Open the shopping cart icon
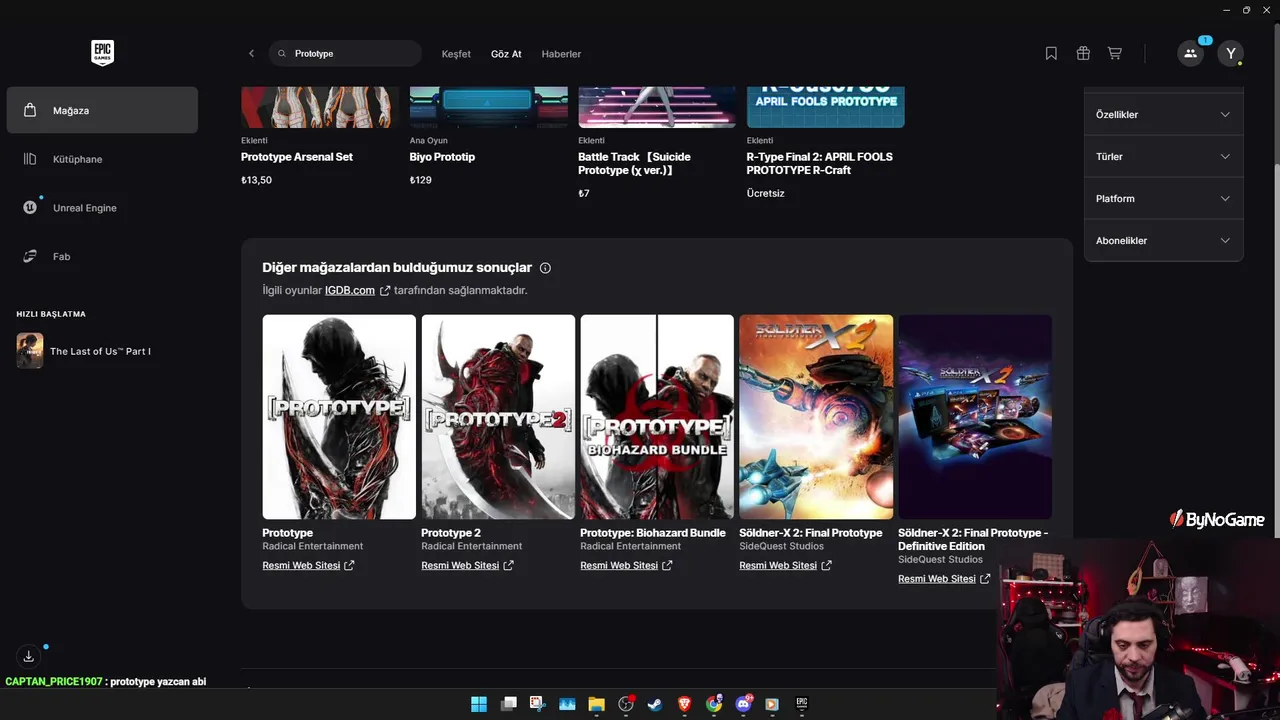Viewport: 1280px width, 720px height. [1115, 54]
